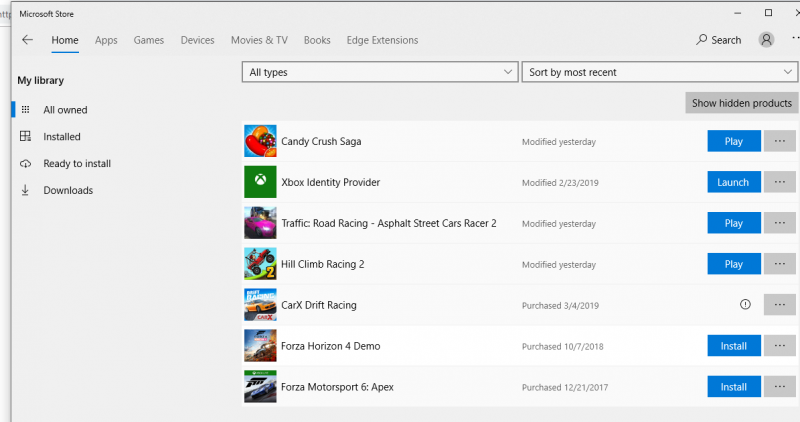Image resolution: width=800 pixels, height=422 pixels.
Task: Click the Xbox Identity Provider icon
Action: [x=260, y=182]
